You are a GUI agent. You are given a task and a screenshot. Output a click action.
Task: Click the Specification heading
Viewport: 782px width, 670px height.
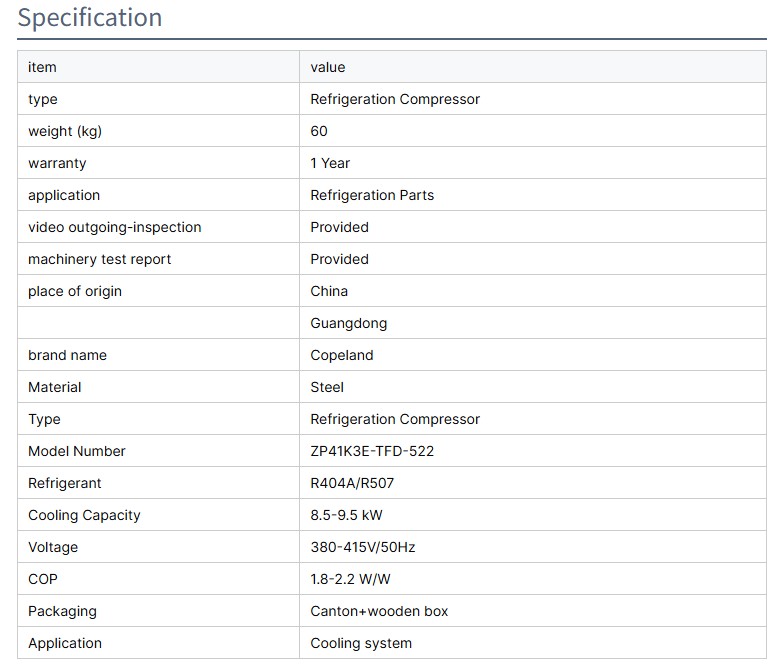coord(90,18)
